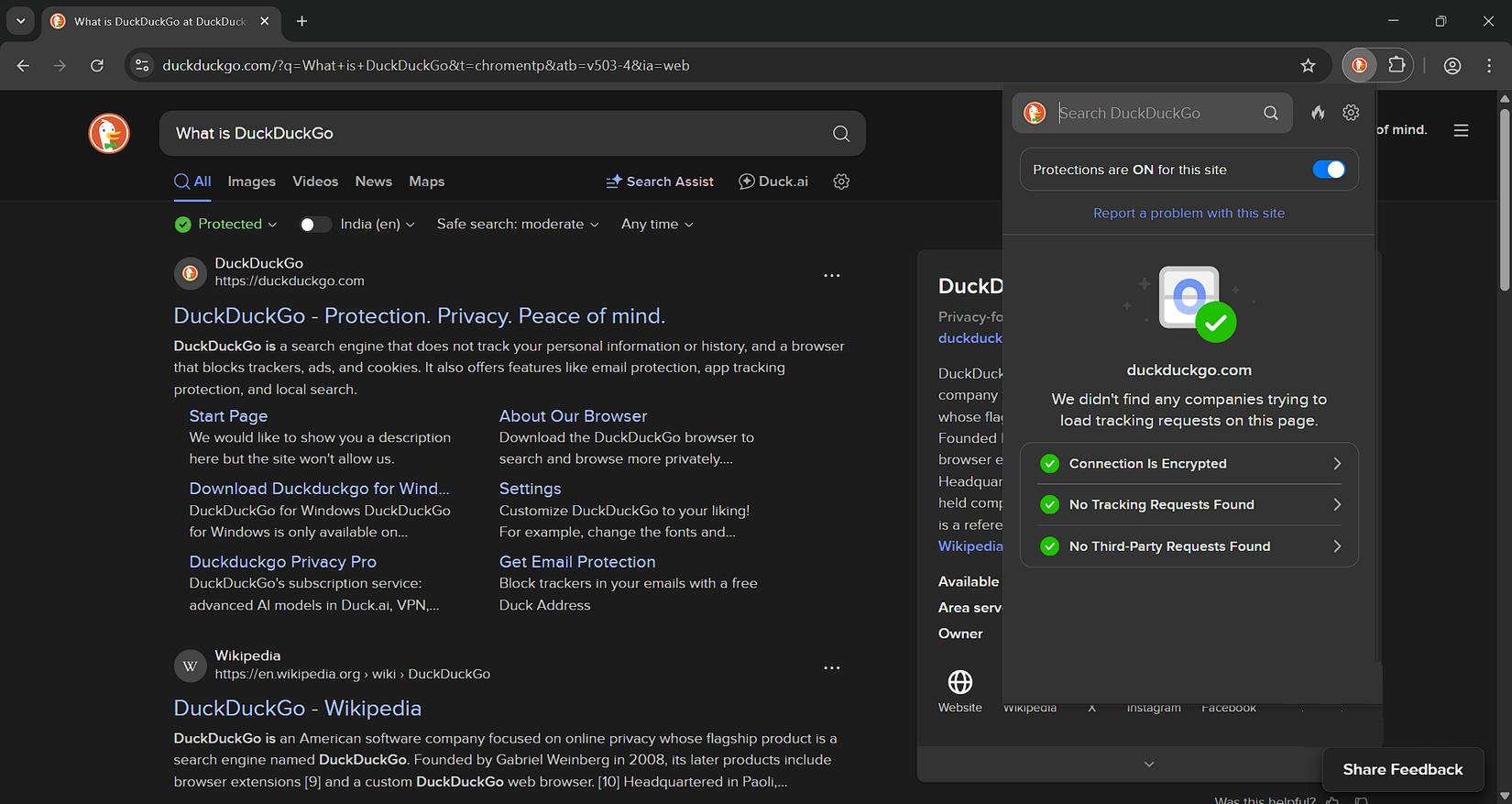This screenshot has height=804, width=1512.
Task: Click the Search DuckDuckGo field in popup
Action: click(1155, 113)
